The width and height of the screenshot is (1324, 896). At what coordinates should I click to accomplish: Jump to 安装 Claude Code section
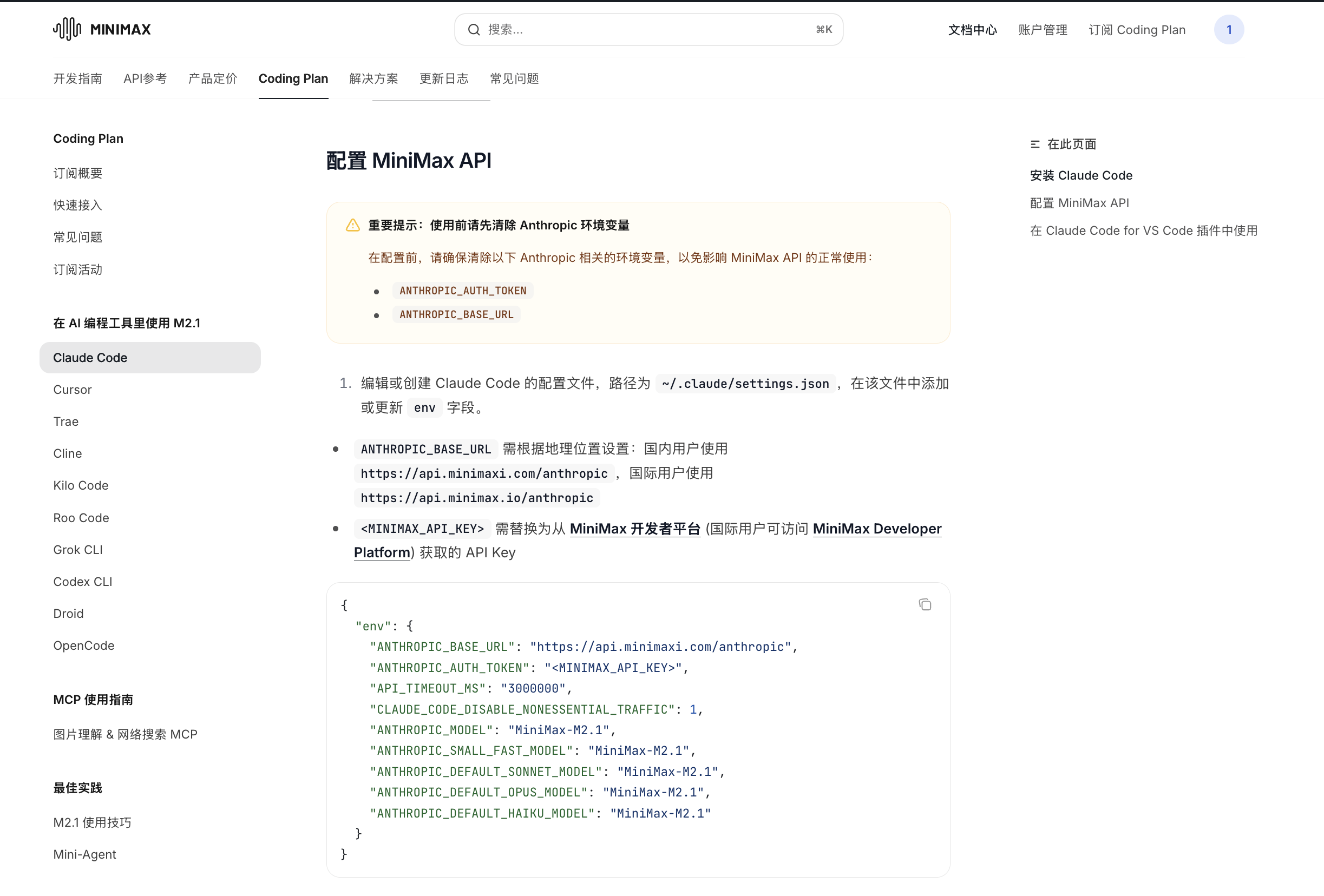click(1080, 175)
